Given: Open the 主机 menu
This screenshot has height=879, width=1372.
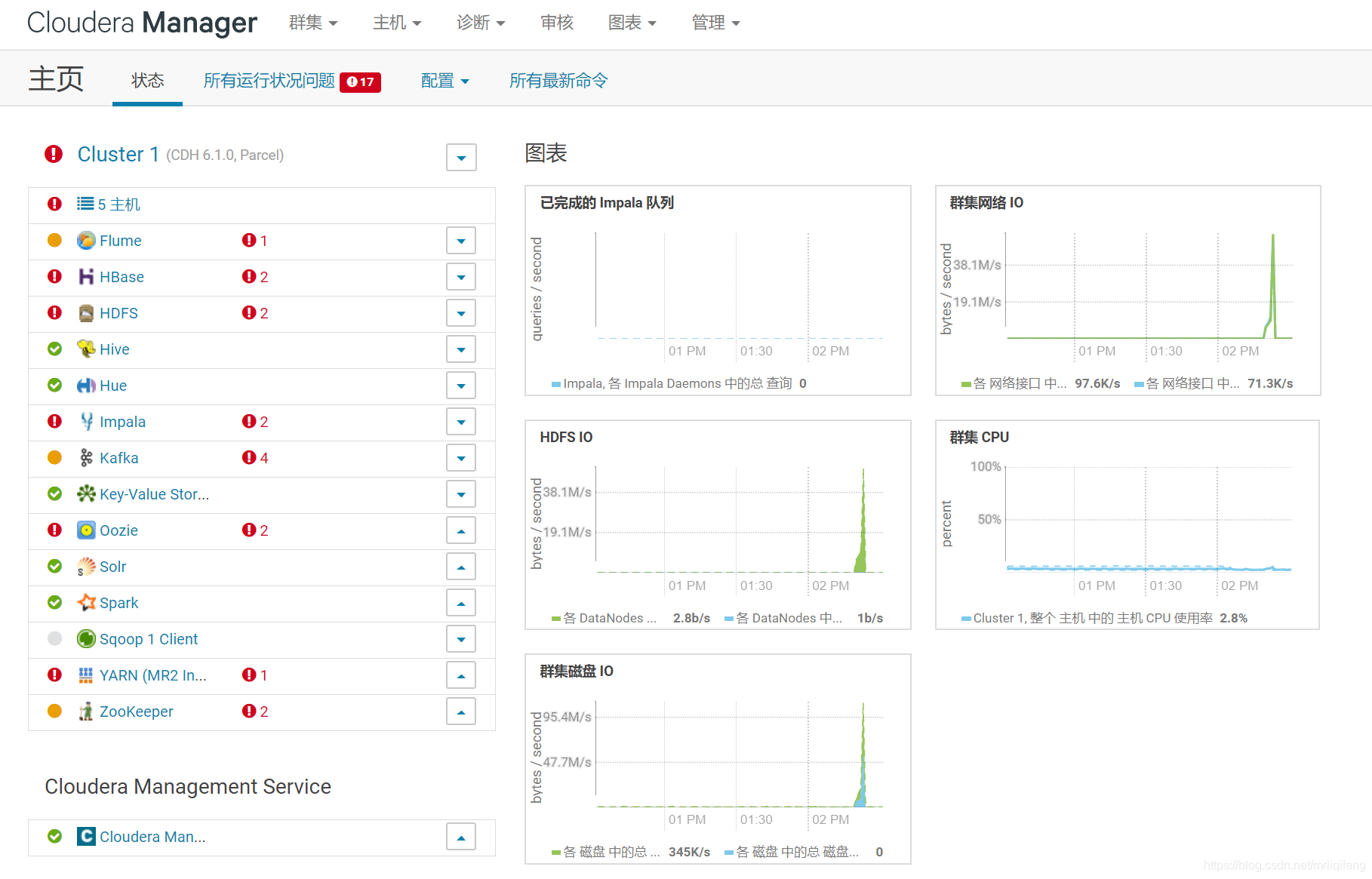Looking at the screenshot, I should [x=397, y=23].
